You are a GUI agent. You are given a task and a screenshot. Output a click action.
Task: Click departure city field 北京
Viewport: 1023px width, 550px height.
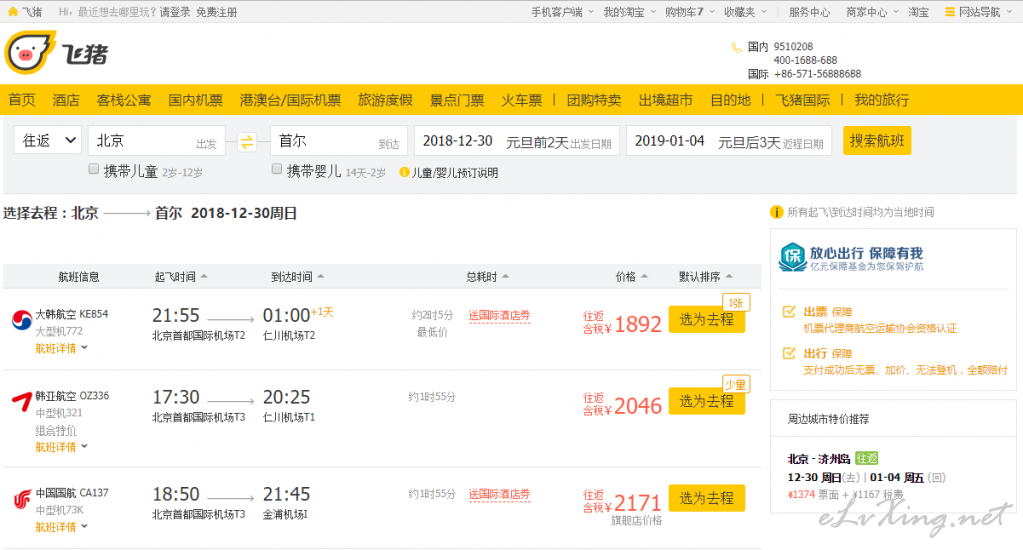pos(157,140)
